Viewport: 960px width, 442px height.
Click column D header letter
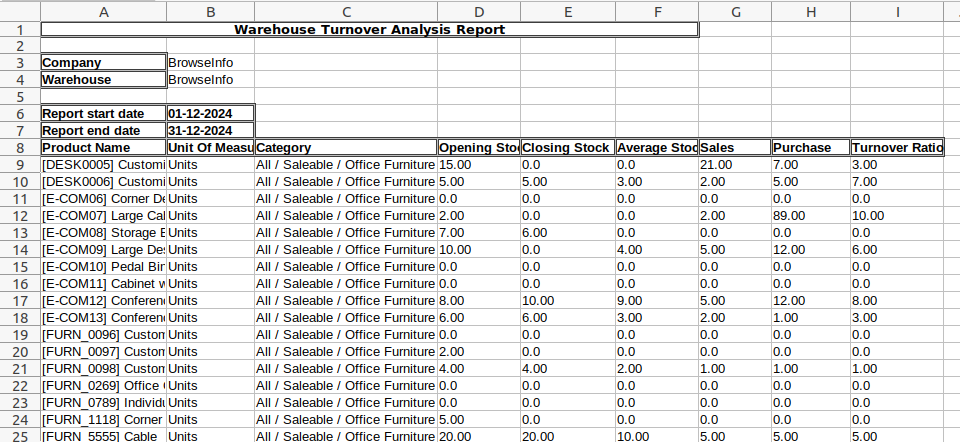pos(478,11)
